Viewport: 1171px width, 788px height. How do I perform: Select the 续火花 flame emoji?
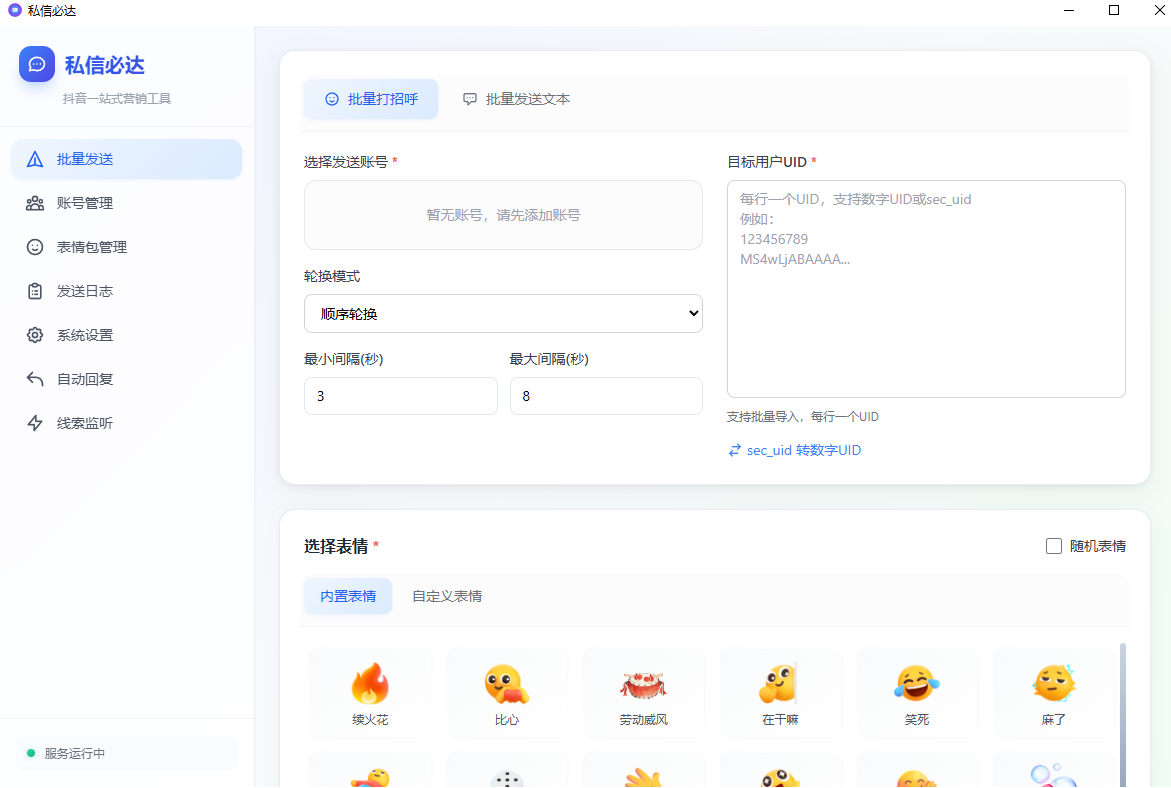click(x=370, y=693)
